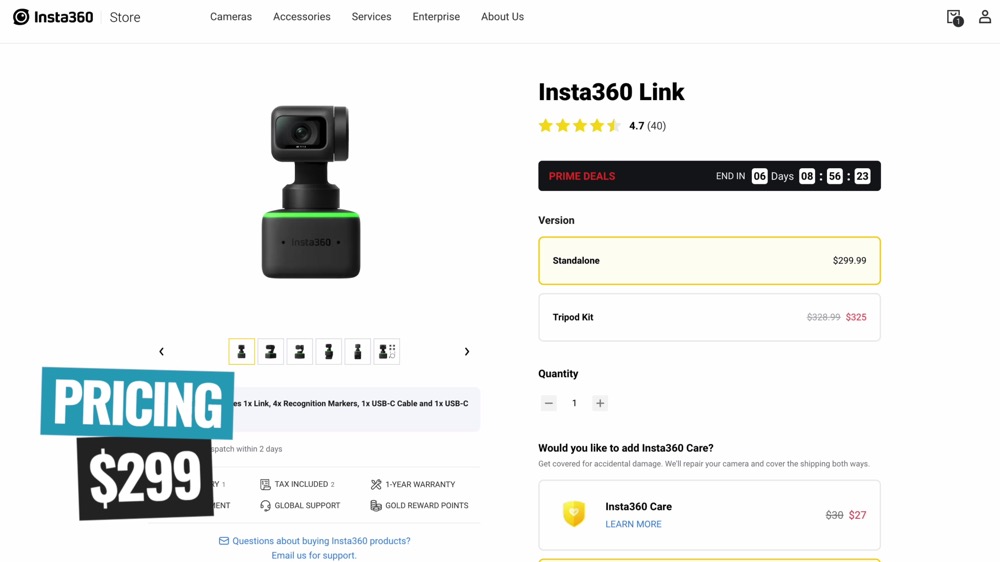Screen dimensions: 1000x562
Task: Decrease quantity with the minus button
Action: [x=549, y=403]
